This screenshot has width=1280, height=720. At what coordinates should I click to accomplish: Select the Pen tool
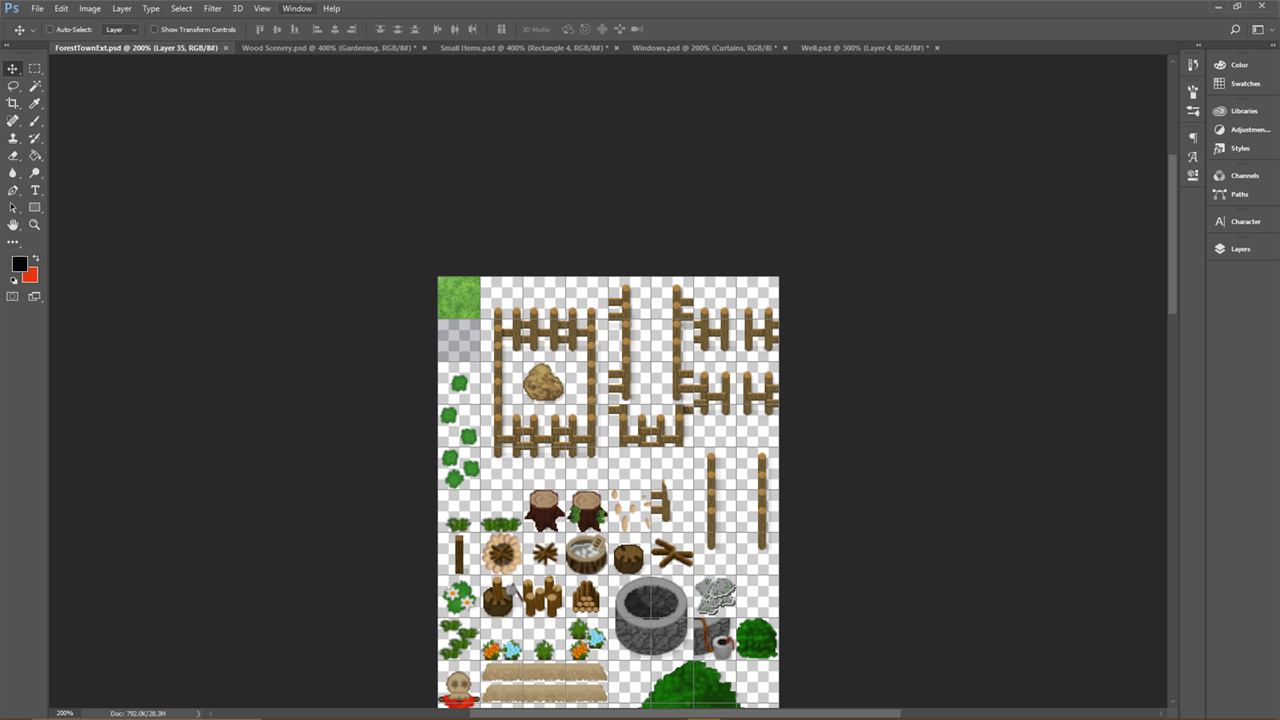pyautogui.click(x=13, y=190)
